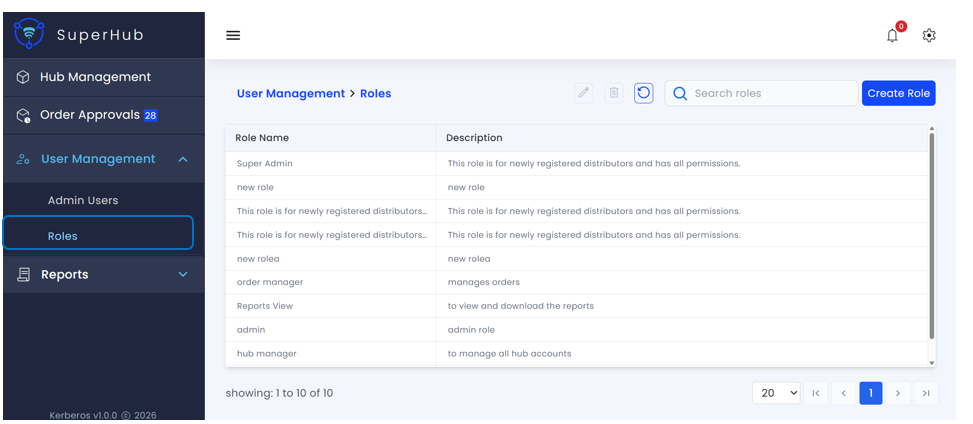Click the SuperHub logo icon

coord(29,34)
